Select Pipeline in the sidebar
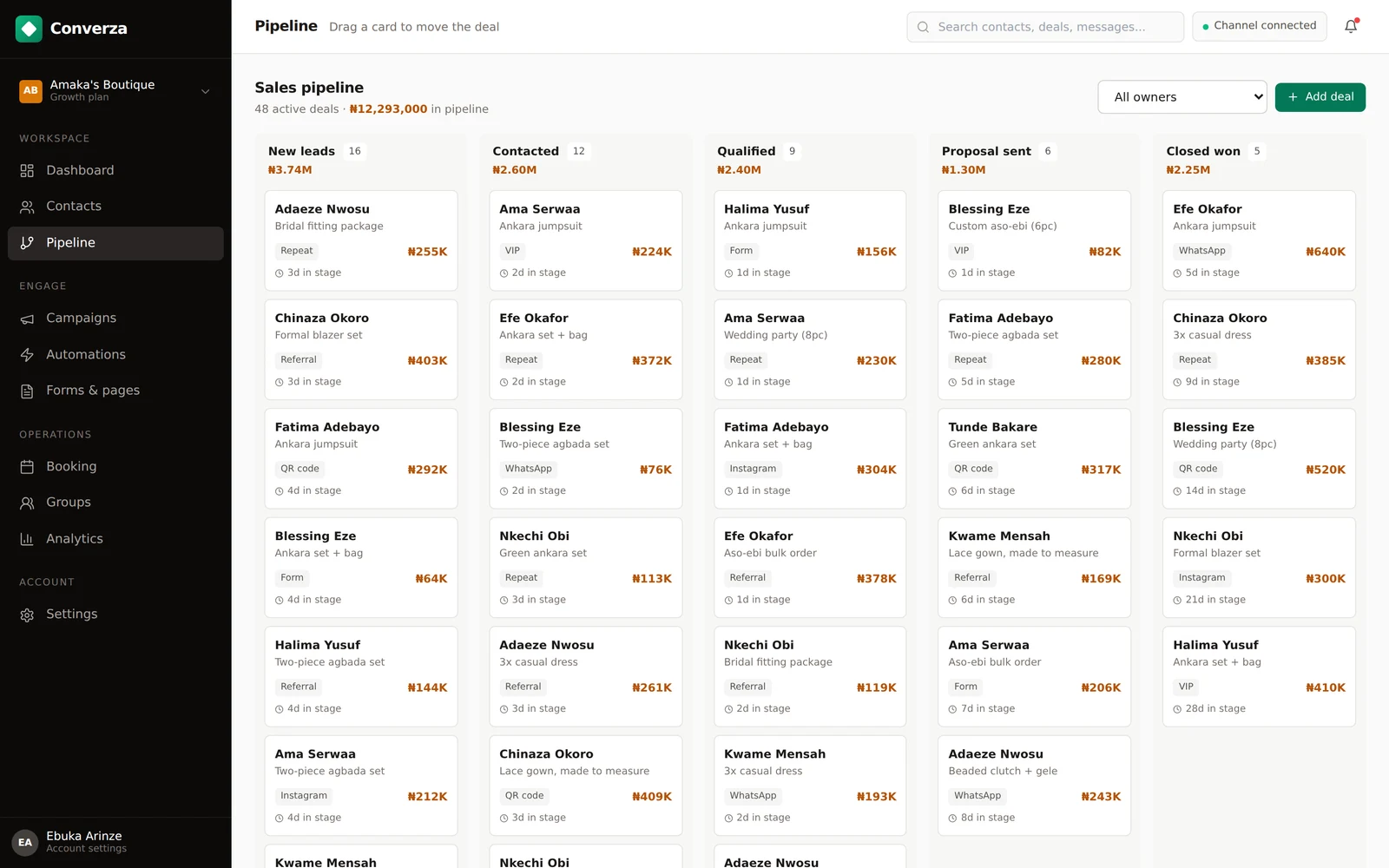 [115, 243]
